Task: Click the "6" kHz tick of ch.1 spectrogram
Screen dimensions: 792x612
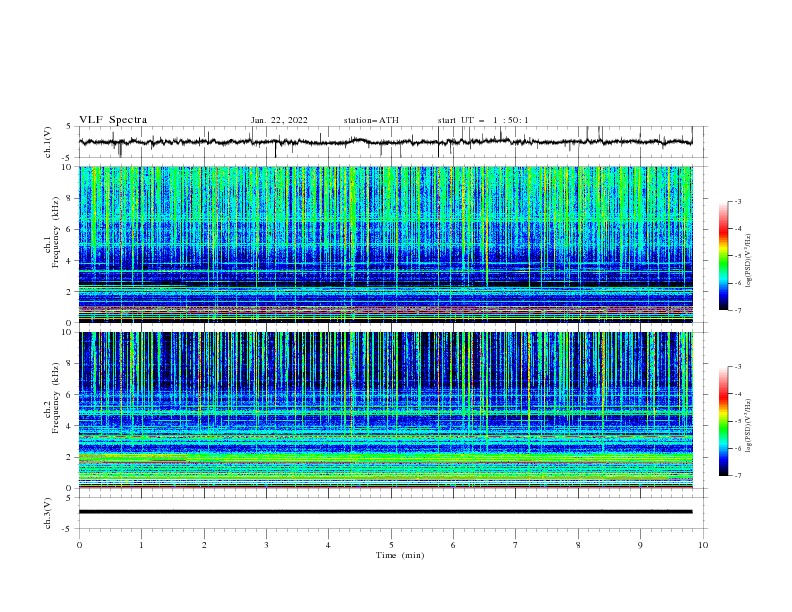Action: point(71,229)
